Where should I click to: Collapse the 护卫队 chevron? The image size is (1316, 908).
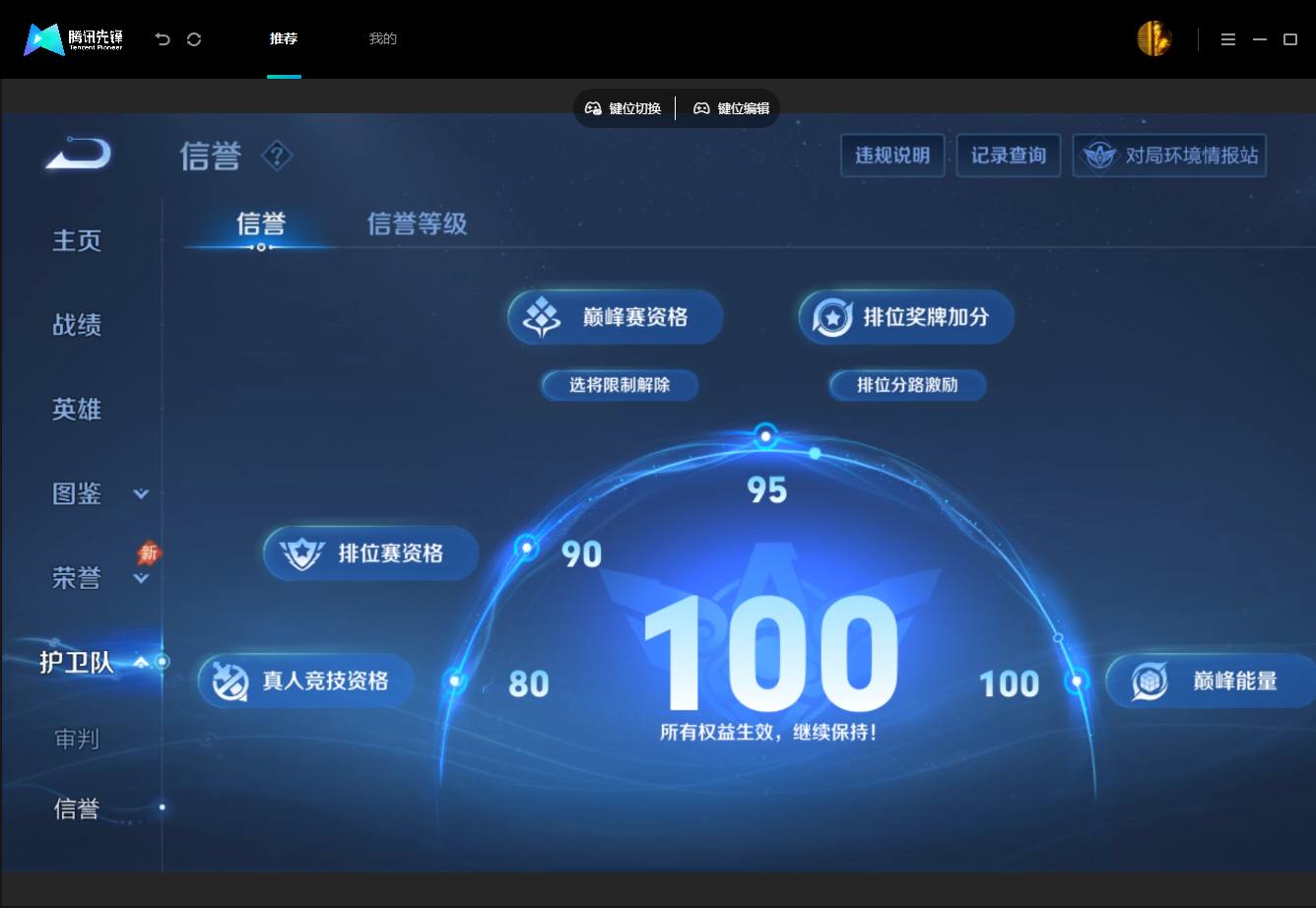click(x=141, y=663)
